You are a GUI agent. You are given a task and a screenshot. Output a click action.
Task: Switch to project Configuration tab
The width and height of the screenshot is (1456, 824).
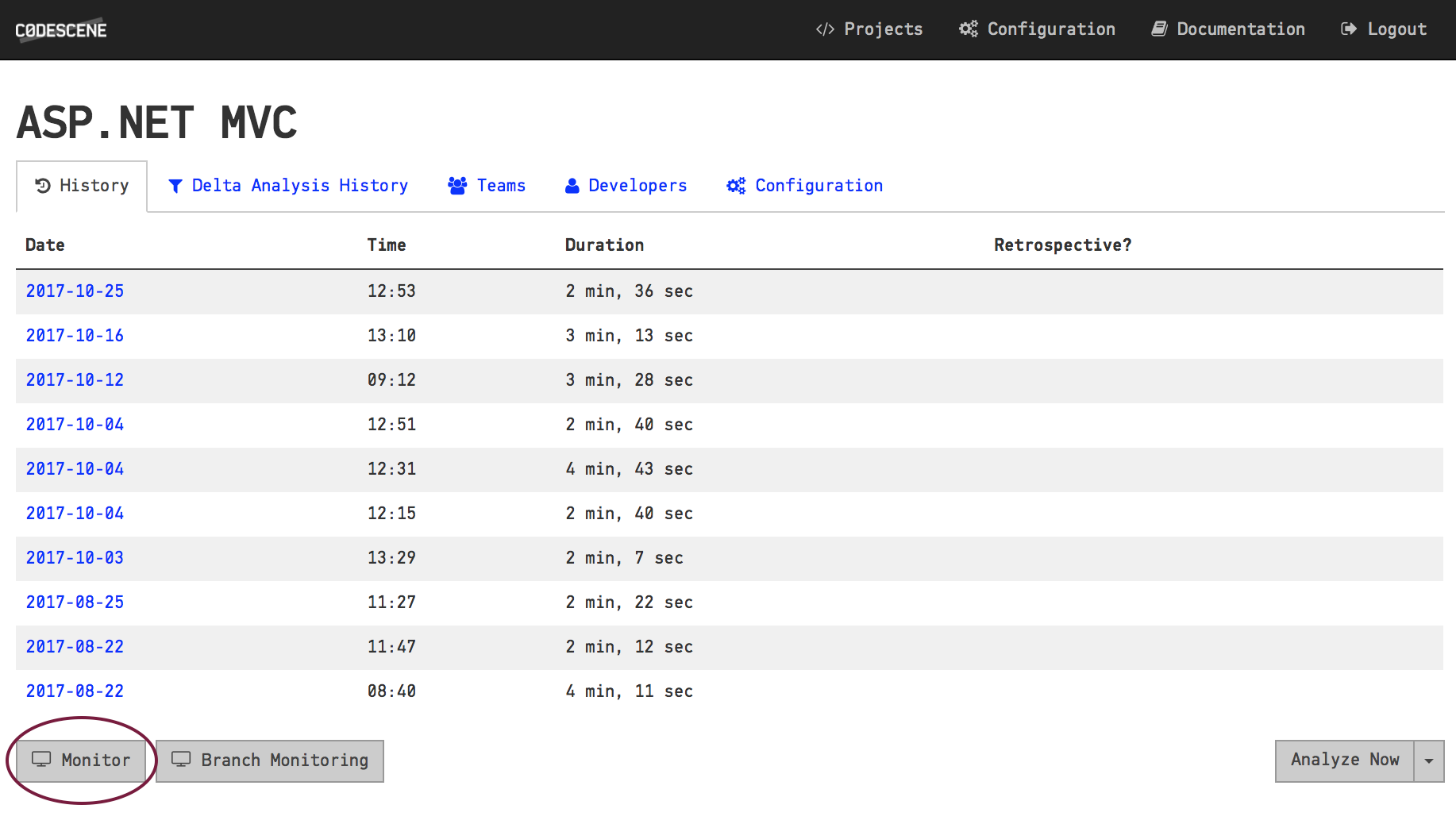point(804,186)
